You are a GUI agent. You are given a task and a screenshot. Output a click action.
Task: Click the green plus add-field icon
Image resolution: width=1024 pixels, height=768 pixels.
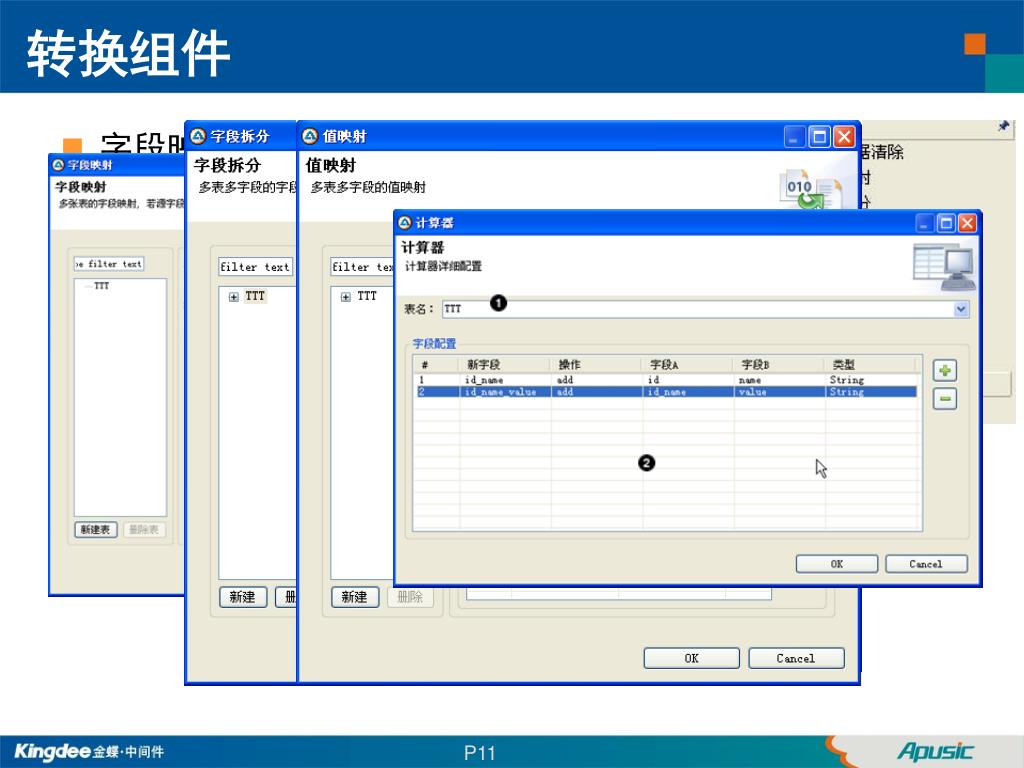944,371
